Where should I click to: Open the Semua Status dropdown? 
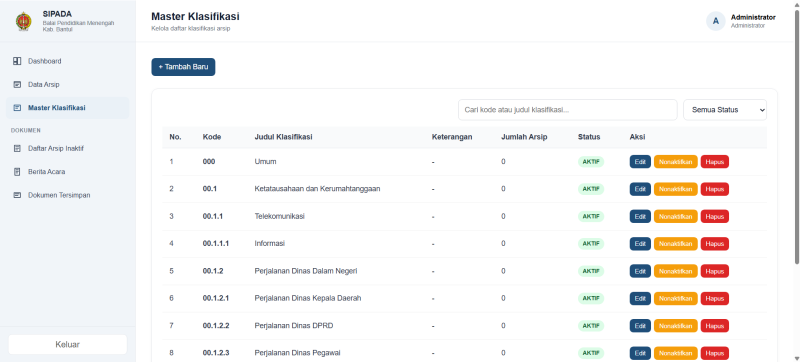point(724,110)
